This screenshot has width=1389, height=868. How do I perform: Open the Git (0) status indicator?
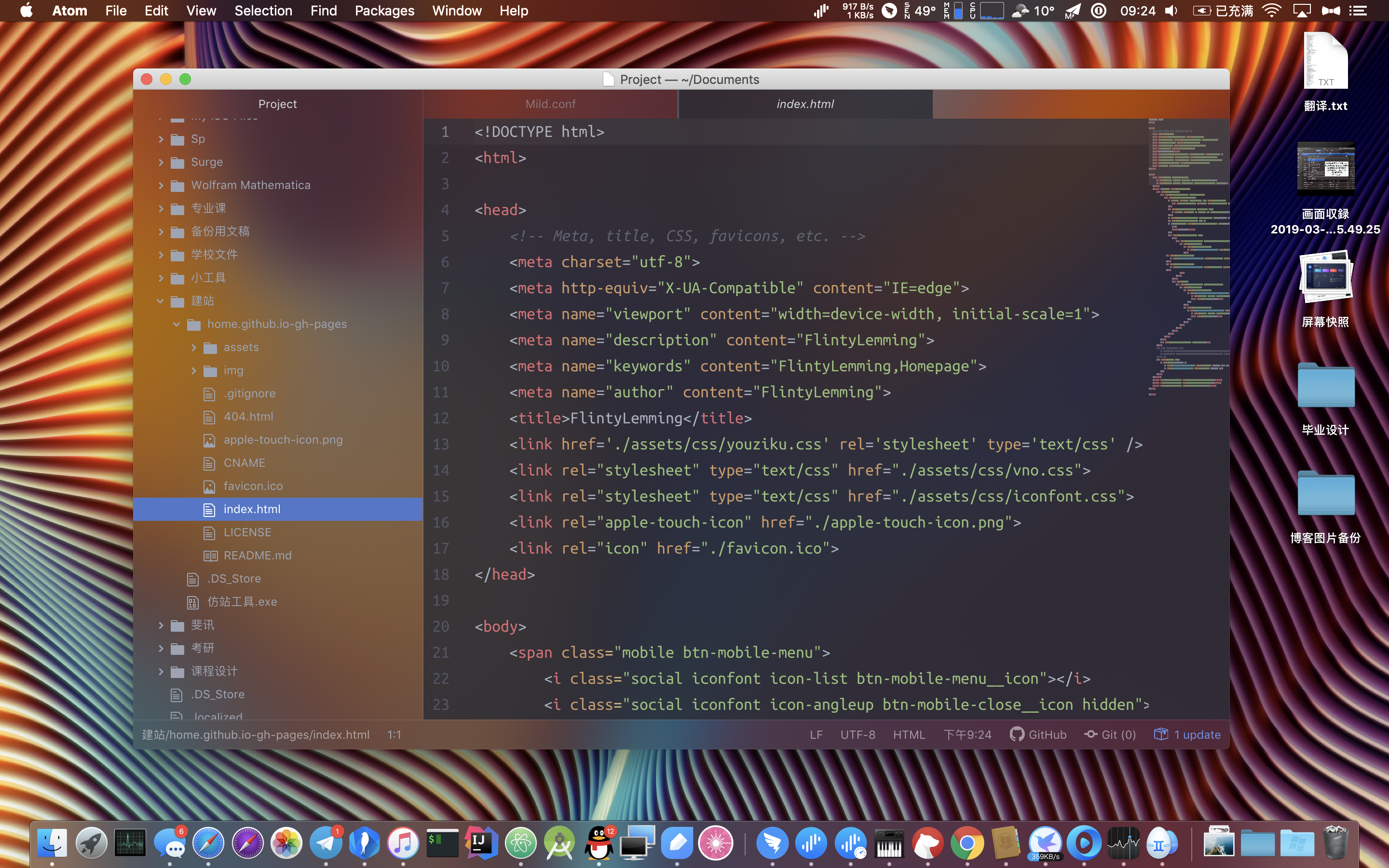pyautogui.click(x=1110, y=734)
